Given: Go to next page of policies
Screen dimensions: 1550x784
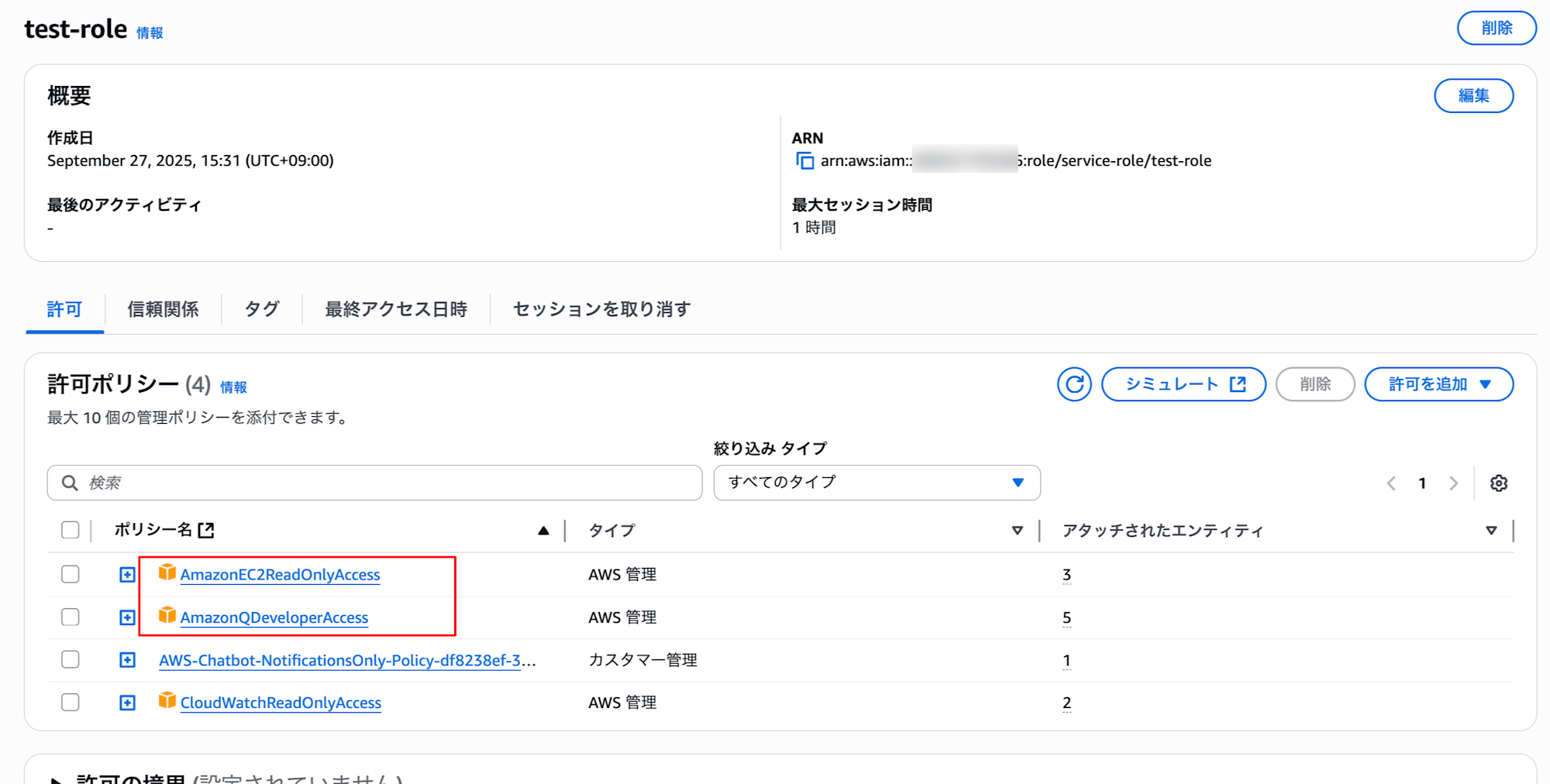Looking at the screenshot, I should point(1453,483).
